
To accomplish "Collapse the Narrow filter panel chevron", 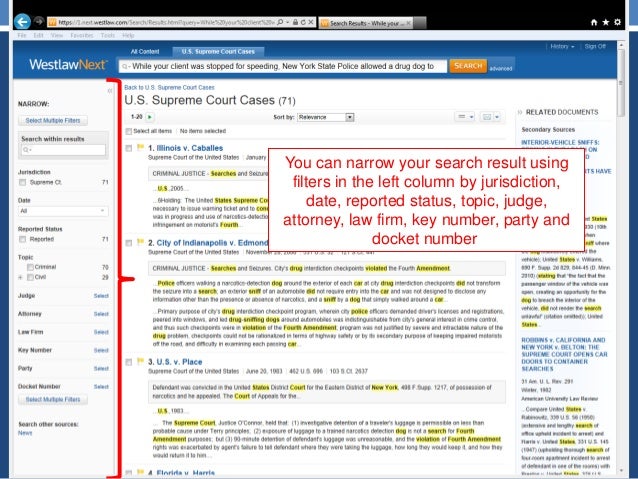I will click(x=109, y=91).
